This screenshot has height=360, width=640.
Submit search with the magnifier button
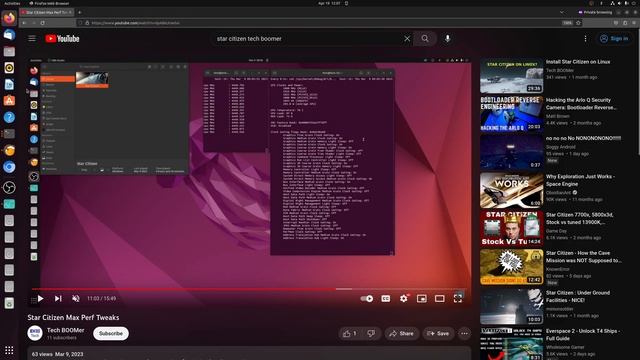425,38
